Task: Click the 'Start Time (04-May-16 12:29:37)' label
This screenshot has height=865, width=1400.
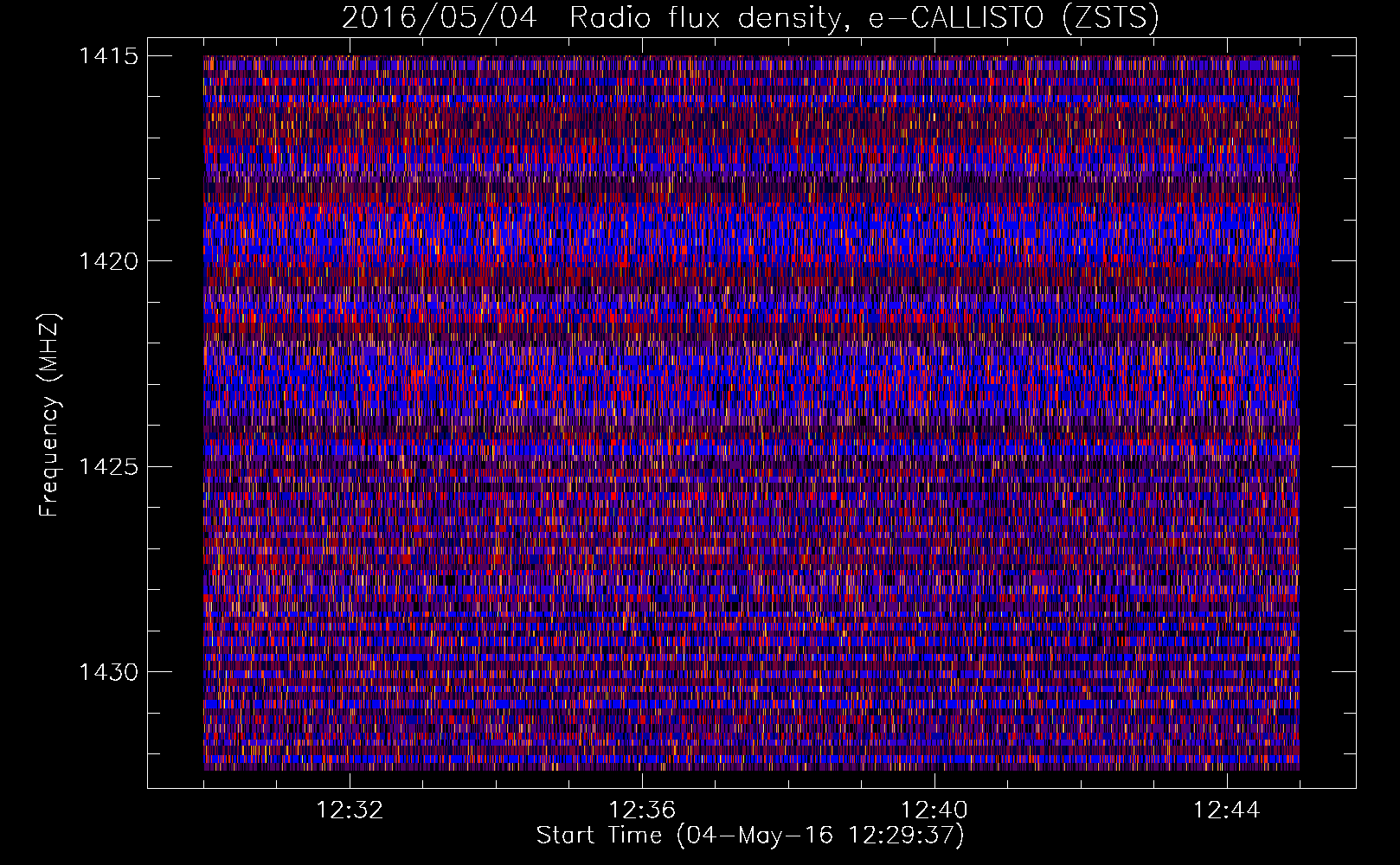Action: coord(749,836)
